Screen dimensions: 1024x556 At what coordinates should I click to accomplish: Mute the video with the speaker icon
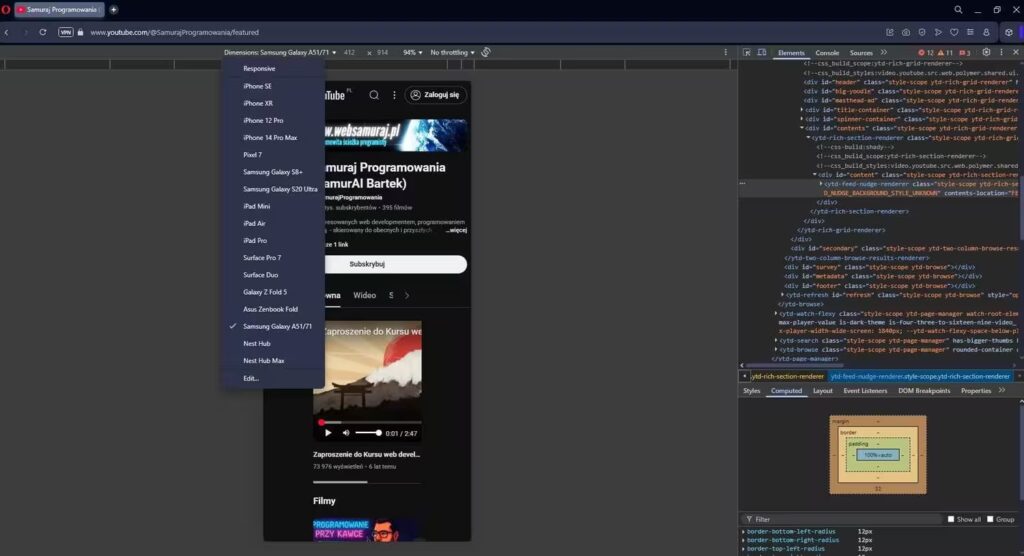[346, 433]
